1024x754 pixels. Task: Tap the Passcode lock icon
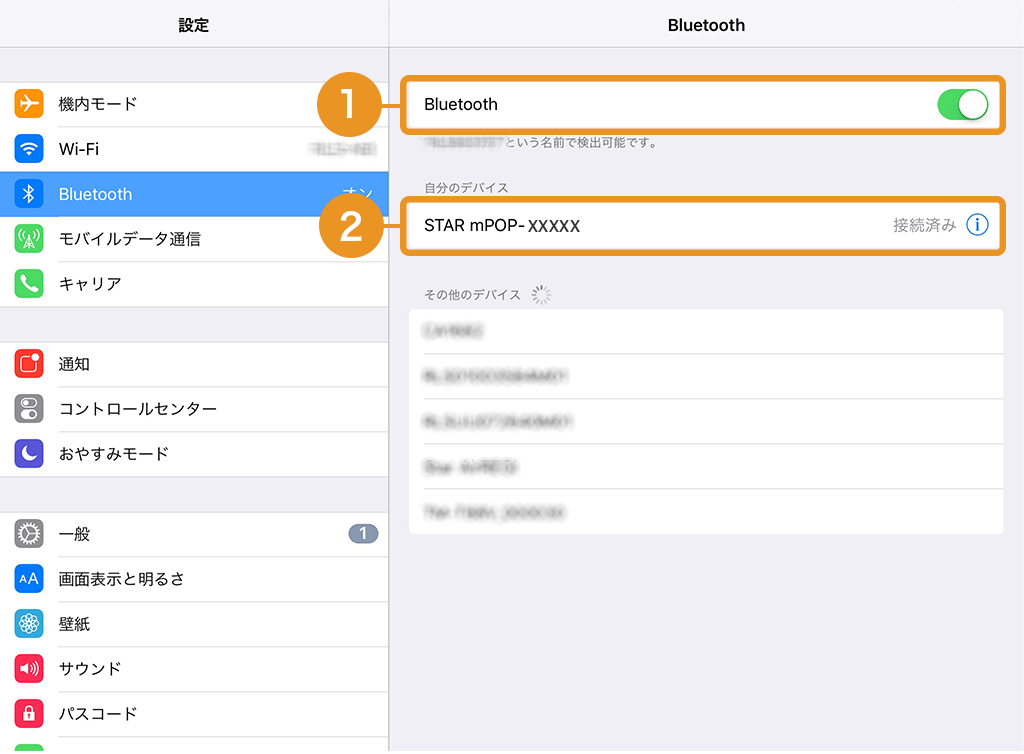pyautogui.click(x=29, y=714)
